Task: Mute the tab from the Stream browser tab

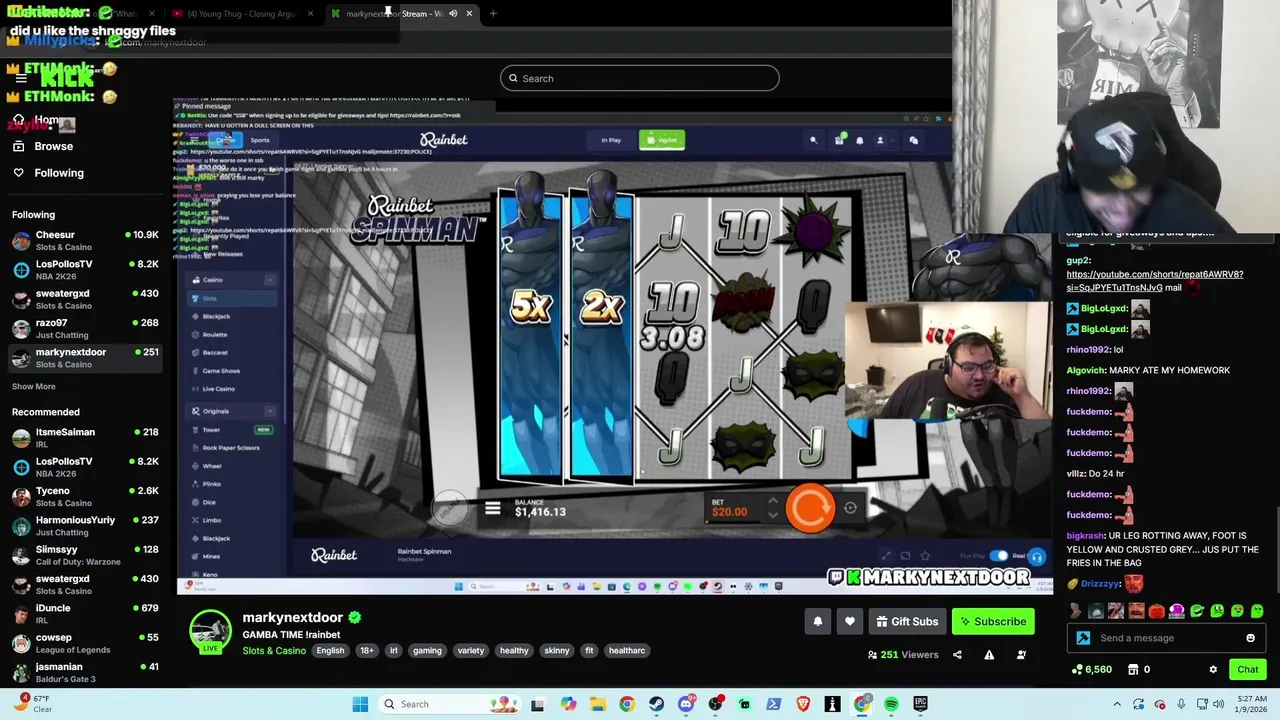Action: [x=453, y=14]
